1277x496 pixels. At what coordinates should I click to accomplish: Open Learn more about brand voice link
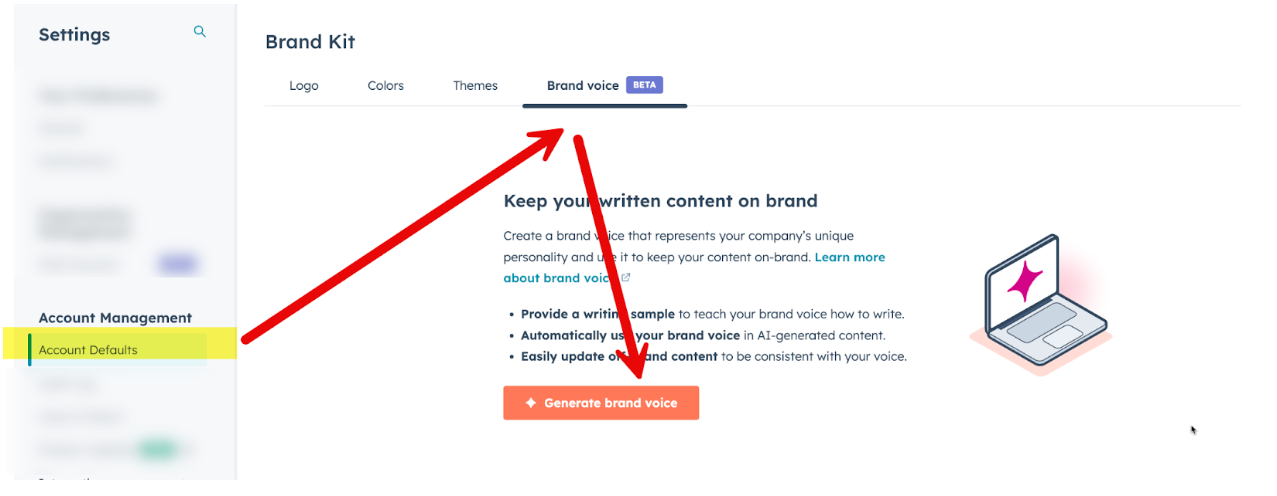coord(694,267)
